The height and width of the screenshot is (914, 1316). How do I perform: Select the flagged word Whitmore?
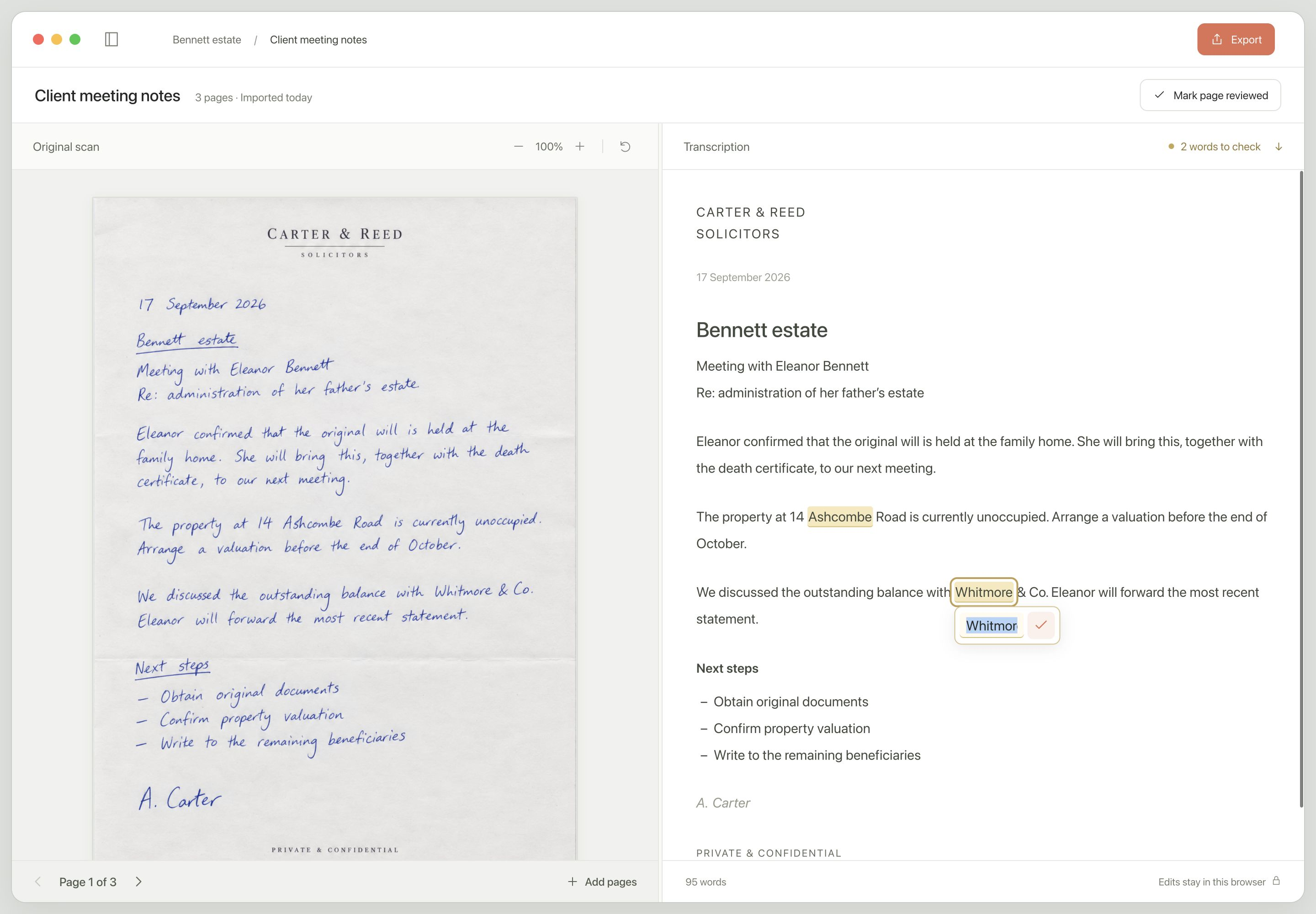tap(983, 592)
